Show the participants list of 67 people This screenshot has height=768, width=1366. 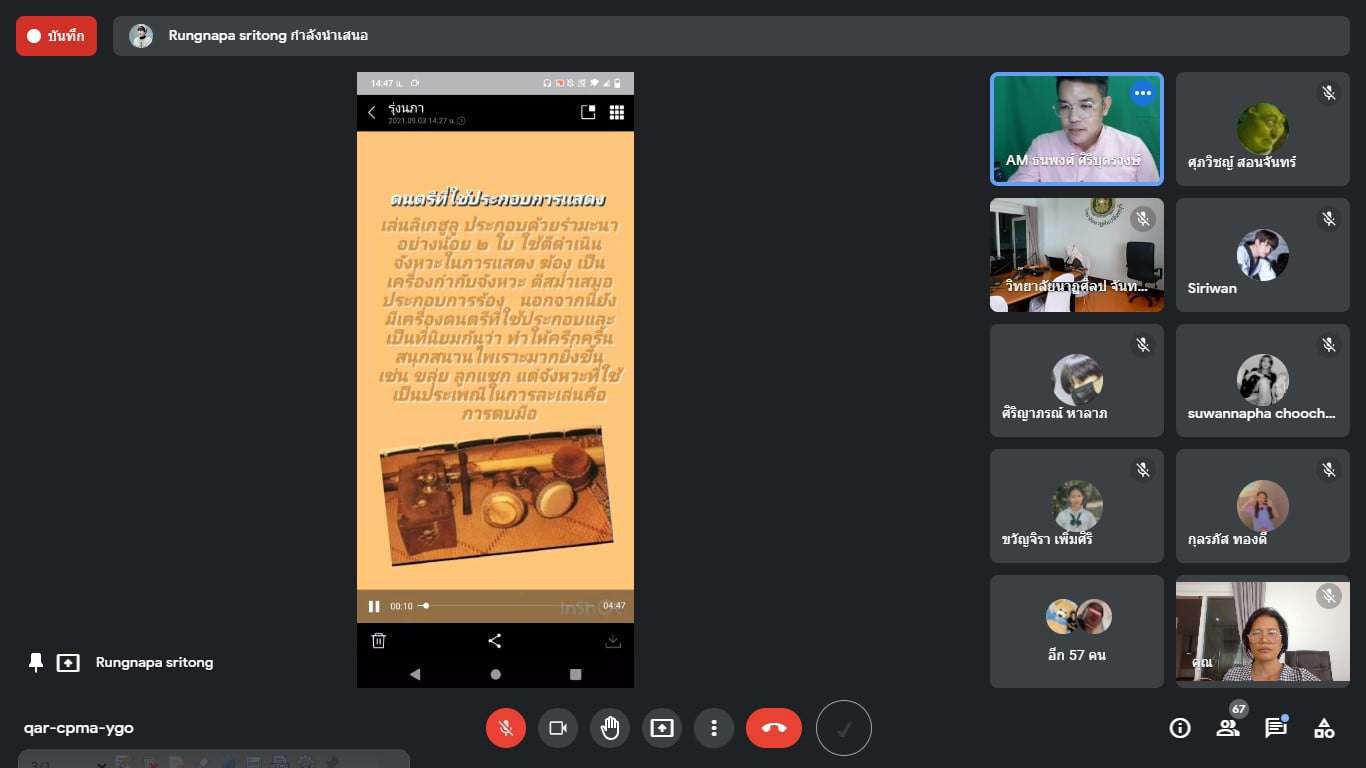tap(1228, 728)
